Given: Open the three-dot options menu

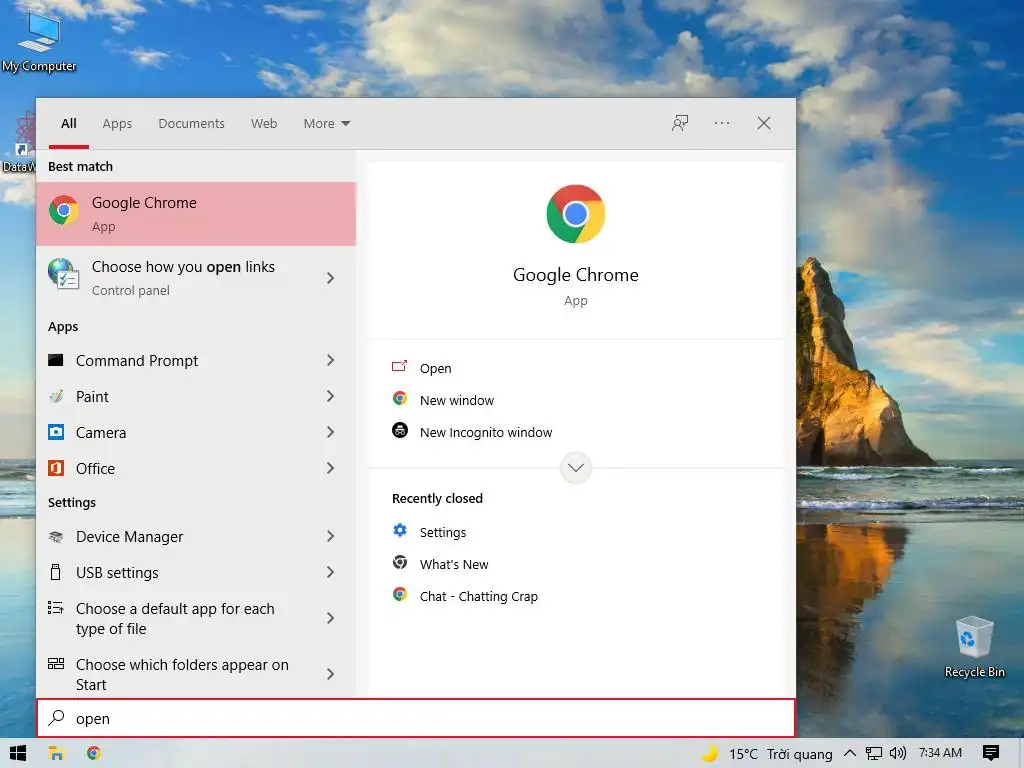Looking at the screenshot, I should tap(722, 123).
